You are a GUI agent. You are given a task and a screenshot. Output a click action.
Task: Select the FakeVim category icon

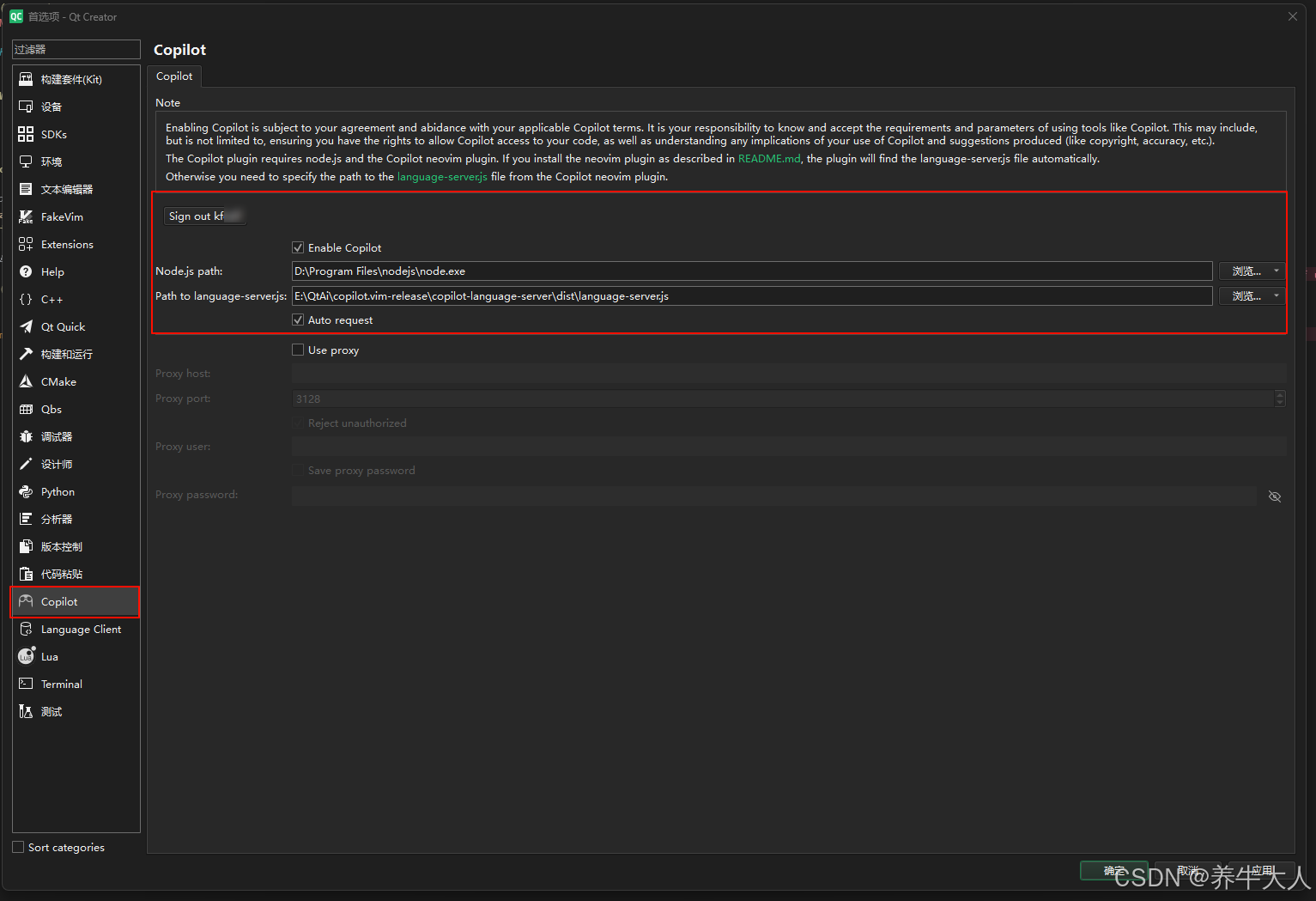click(26, 216)
